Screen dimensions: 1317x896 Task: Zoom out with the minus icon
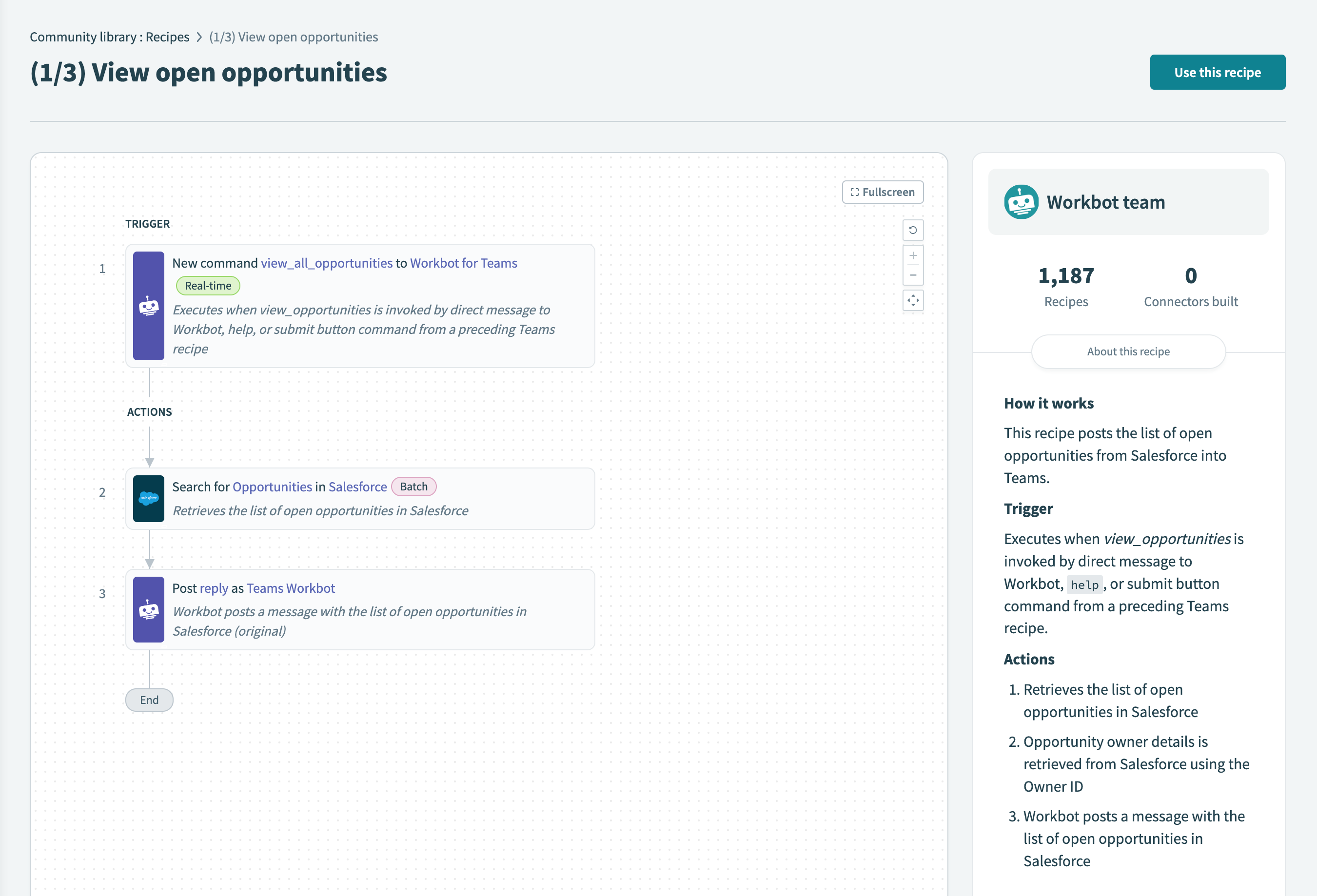pyautogui.click(x=912, y=275)
